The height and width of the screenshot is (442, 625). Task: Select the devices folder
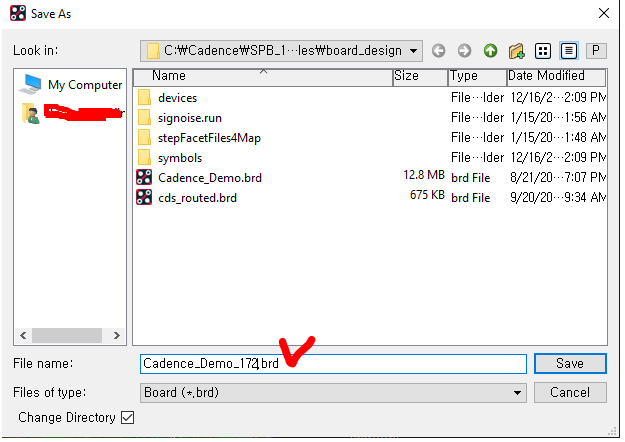(177, 98)
